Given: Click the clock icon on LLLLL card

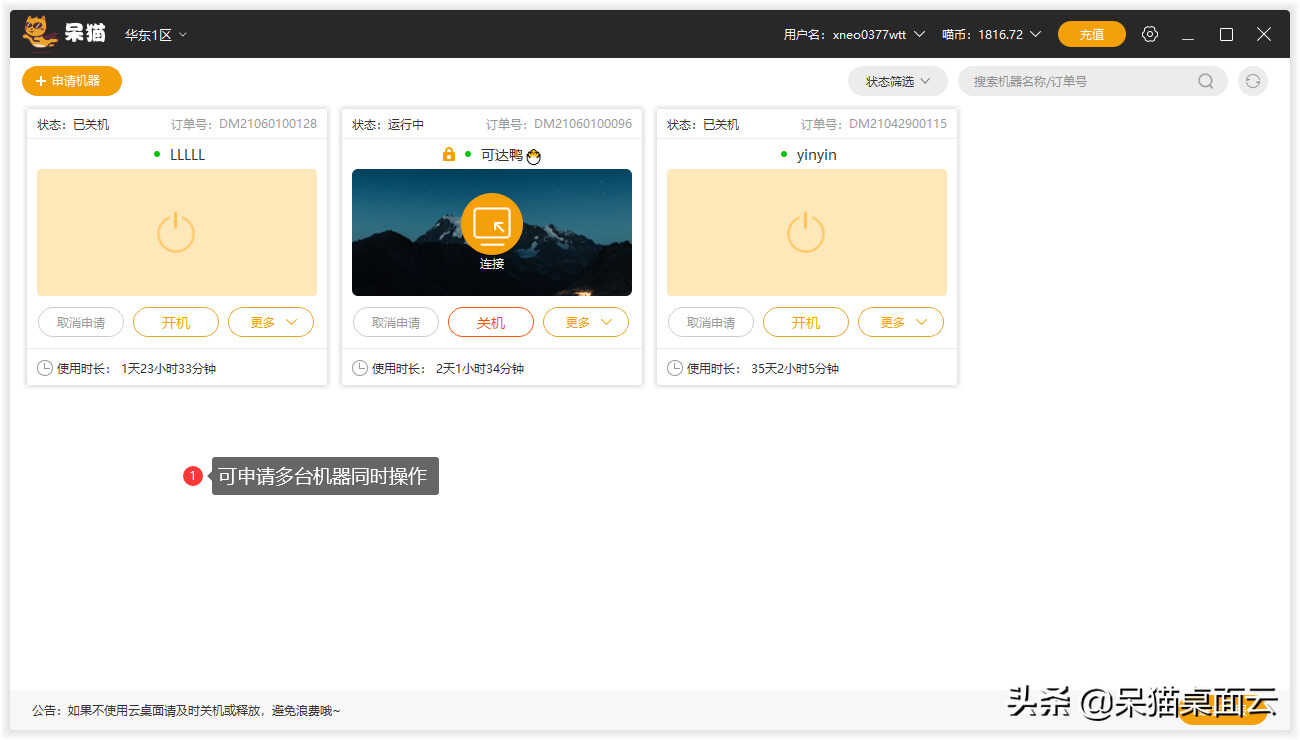Looking at the screenshot, I should pyautogui.click(x=45, y=368).
